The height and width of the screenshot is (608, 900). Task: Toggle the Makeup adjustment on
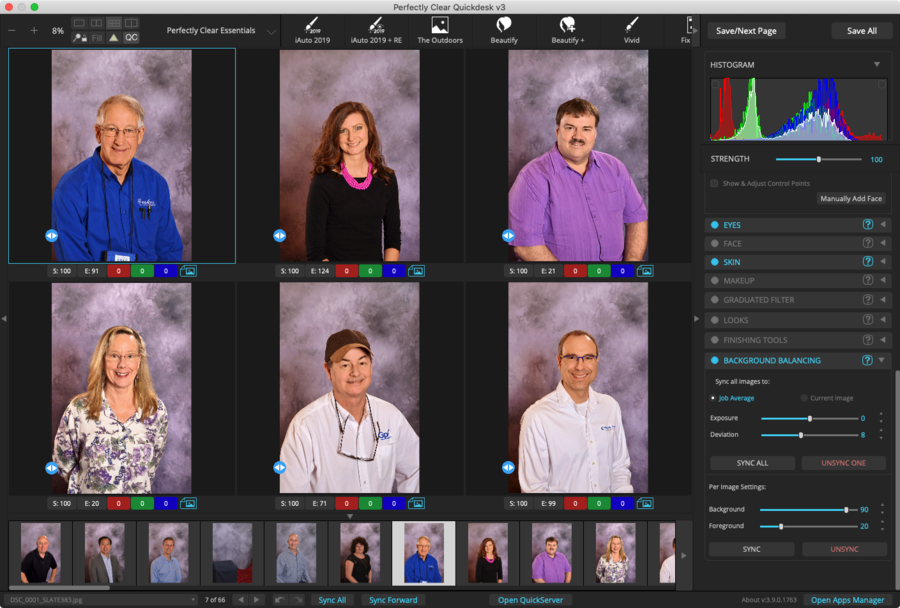[715, 281]
